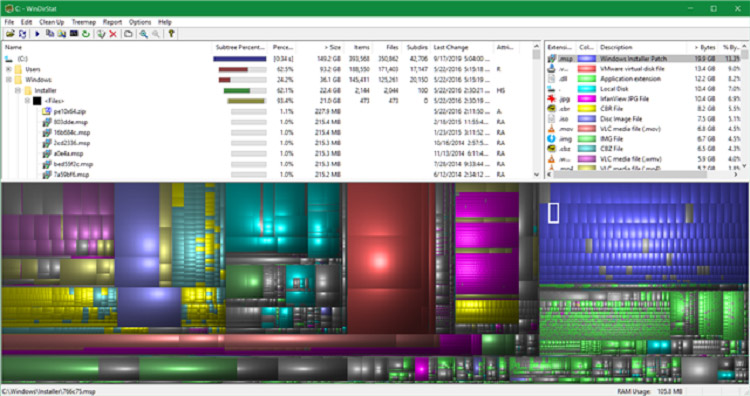Click the Open drive folder toolbar icon
This screenshot has width=750, height=396.
tap(10, 33)
